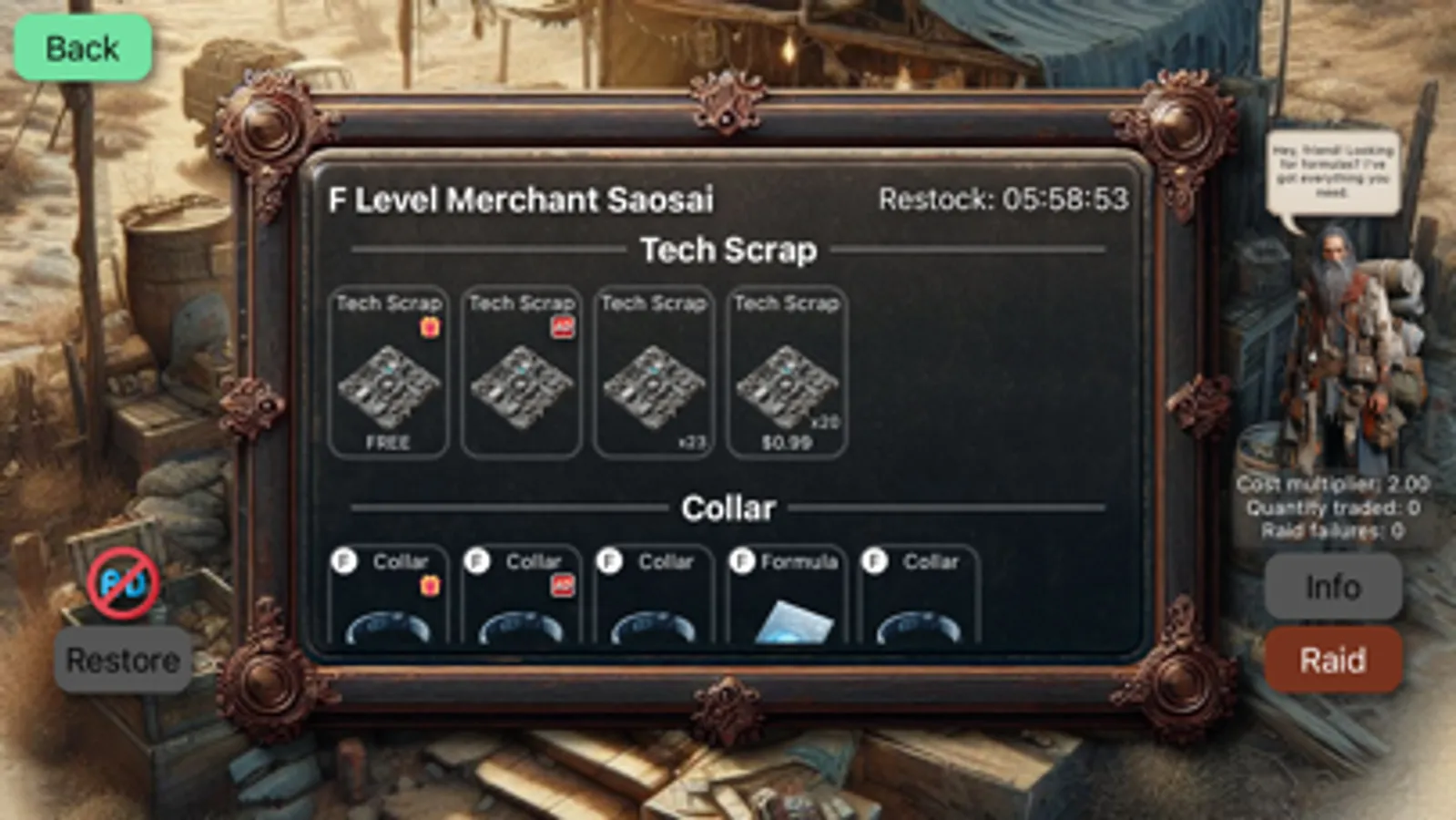Screen dimensions: 1456x820
Task: Click the merchant Saosai character
Action: coord(1346,351)
